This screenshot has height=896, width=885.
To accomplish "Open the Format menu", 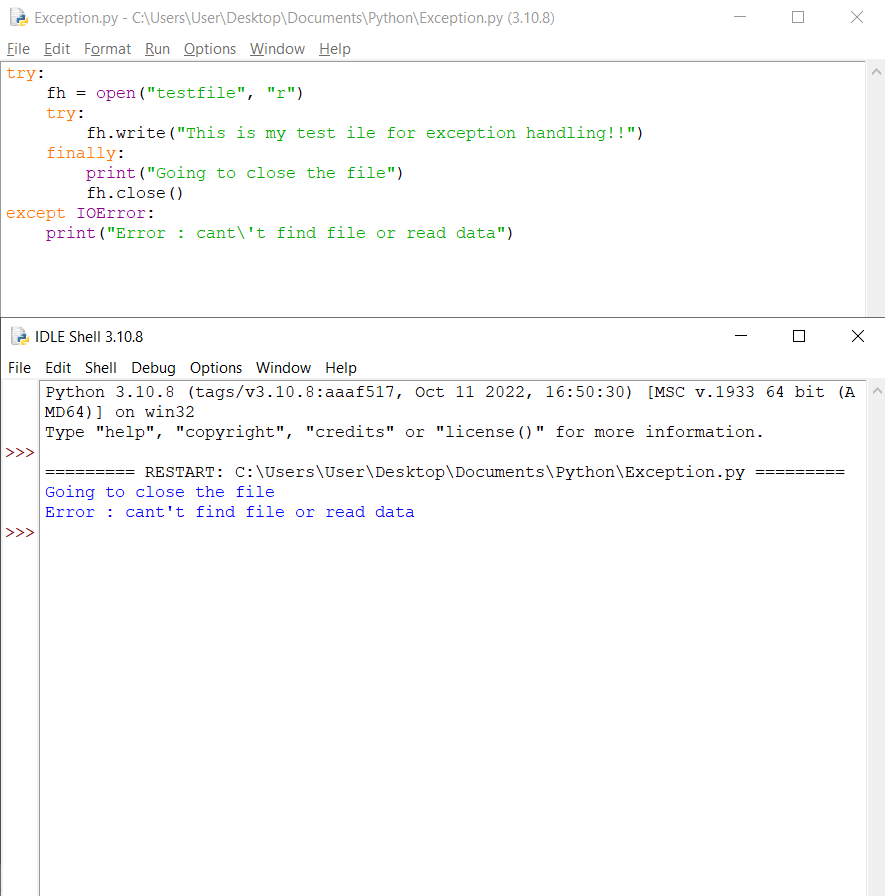I will [107, 48].
